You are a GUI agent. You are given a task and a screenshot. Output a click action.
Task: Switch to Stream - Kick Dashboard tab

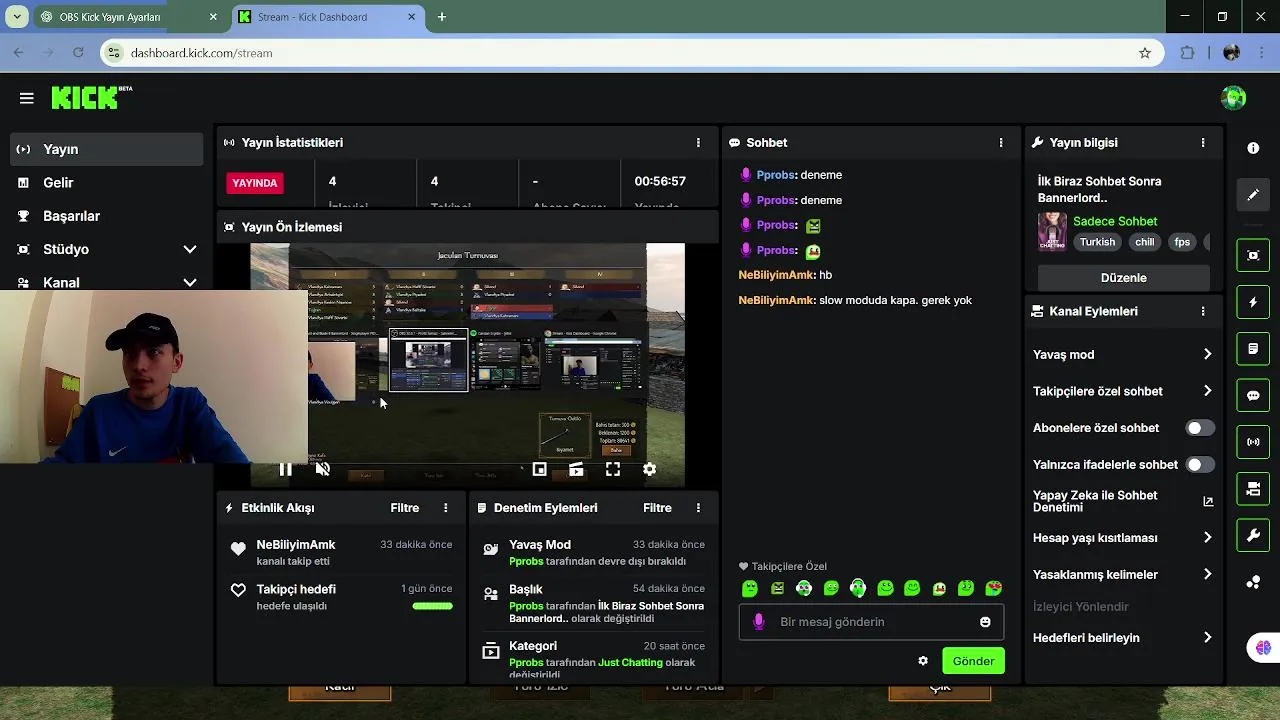[x=328, y=17]
